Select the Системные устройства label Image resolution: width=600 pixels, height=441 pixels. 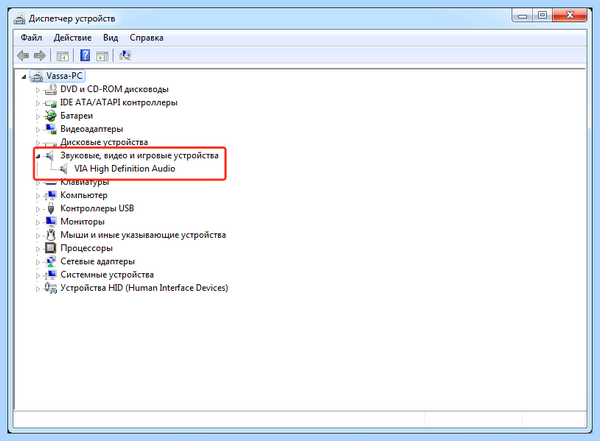(x=107, y=274)
